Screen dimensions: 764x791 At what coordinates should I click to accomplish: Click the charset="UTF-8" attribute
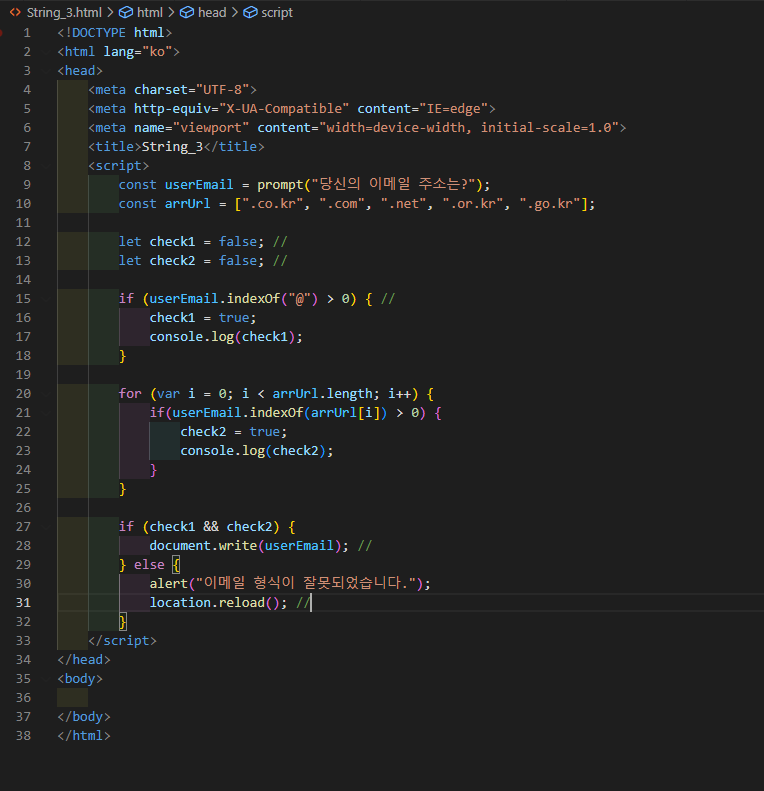coord(191,90)
